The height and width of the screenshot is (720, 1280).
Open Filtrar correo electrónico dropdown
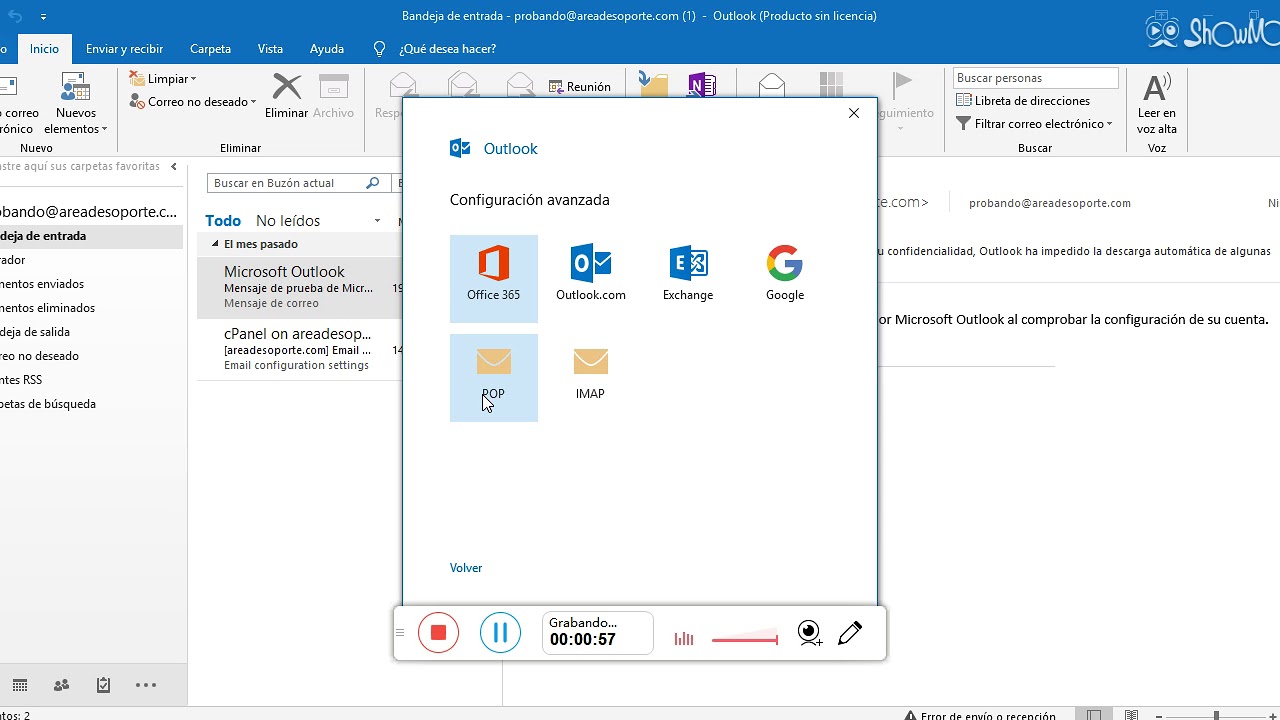(1035, 124)
